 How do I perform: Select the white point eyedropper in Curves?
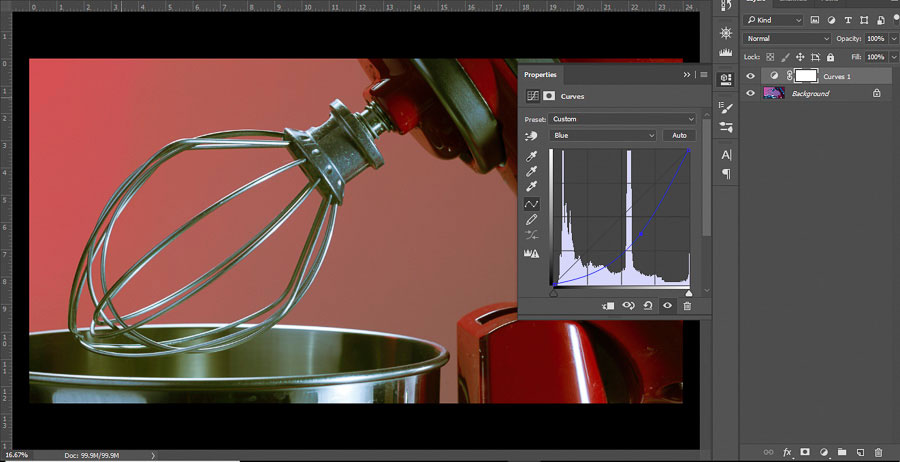click(x=532, y=187)
